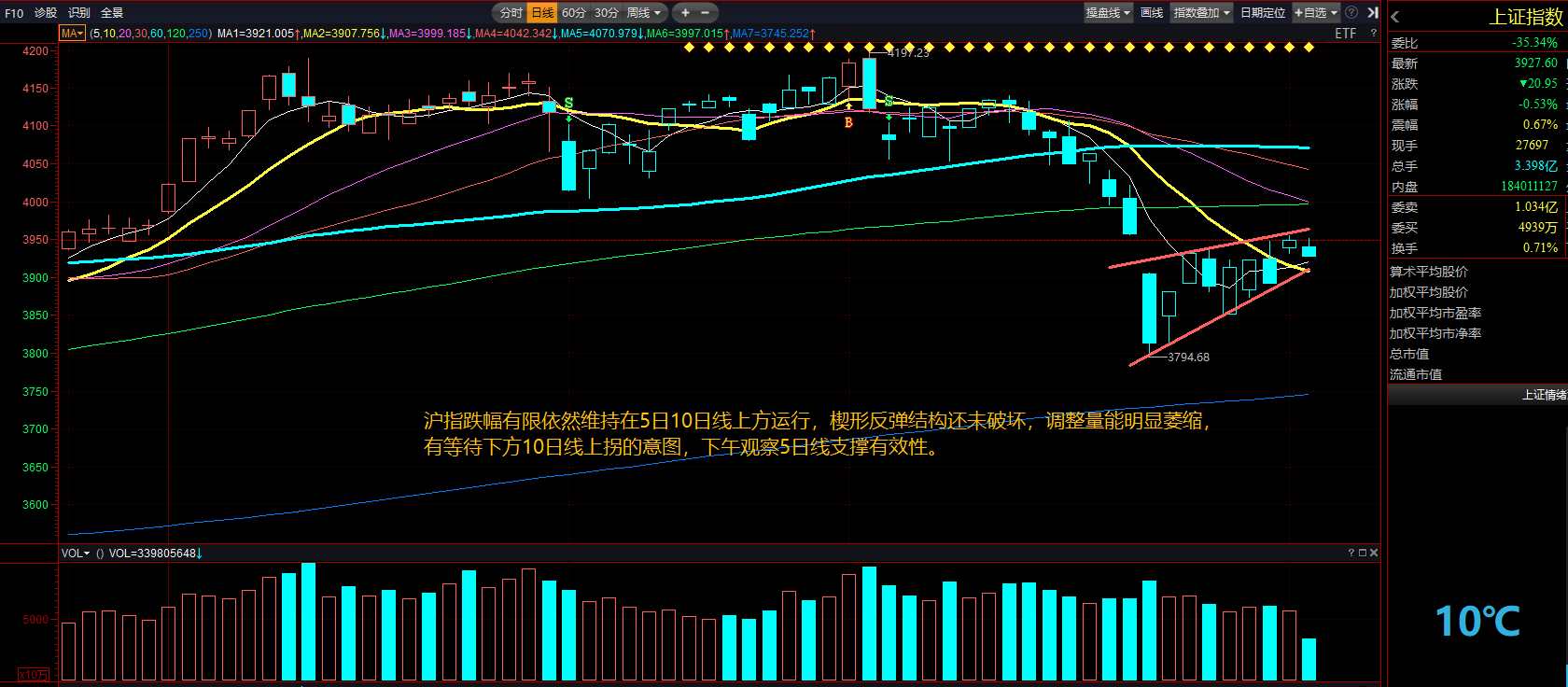This screenshot has height=687, width=1568.
Task: Select the 30分 timeframe
Action: [x=606, y=12]
